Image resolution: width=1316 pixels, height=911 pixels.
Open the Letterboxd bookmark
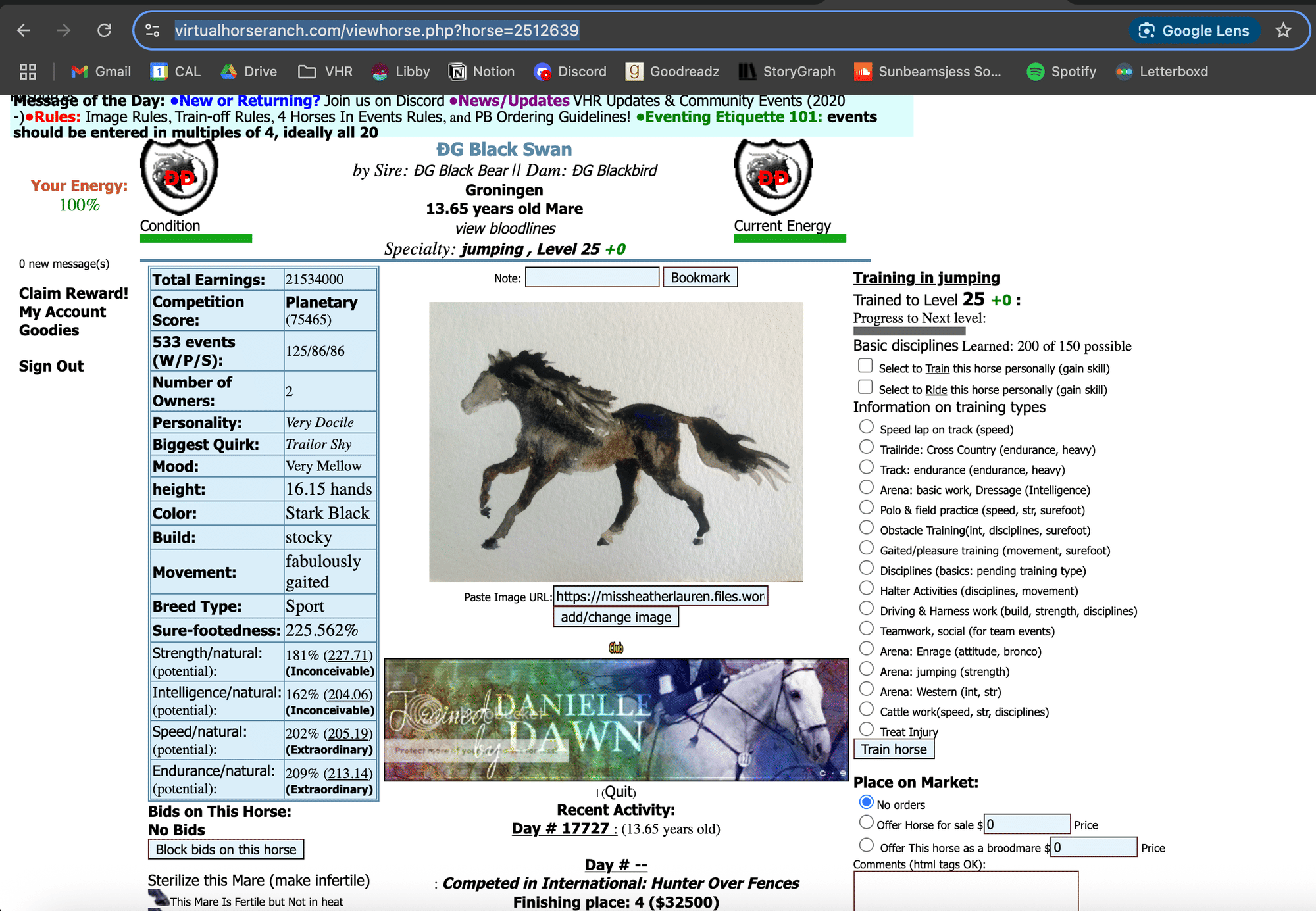coord(1162,72)
